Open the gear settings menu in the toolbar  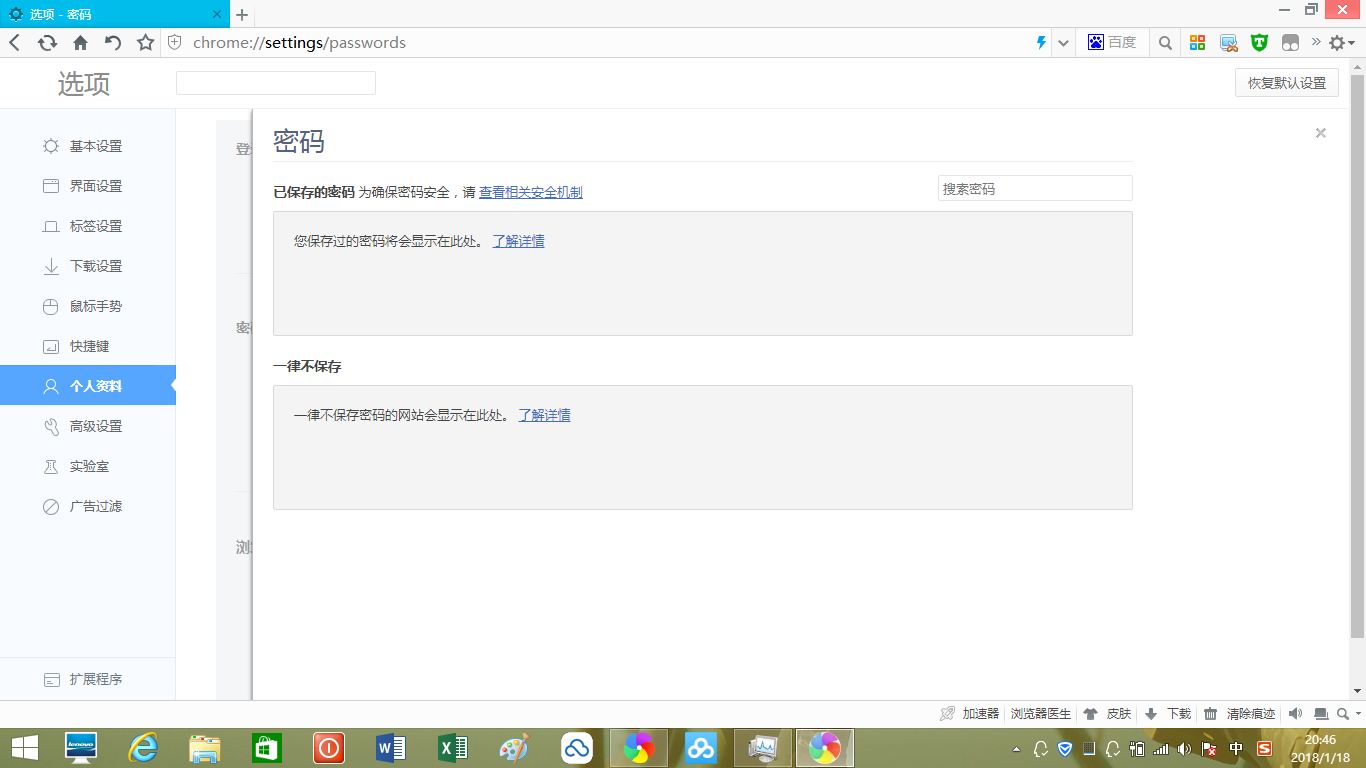[x=1341, y=43]
